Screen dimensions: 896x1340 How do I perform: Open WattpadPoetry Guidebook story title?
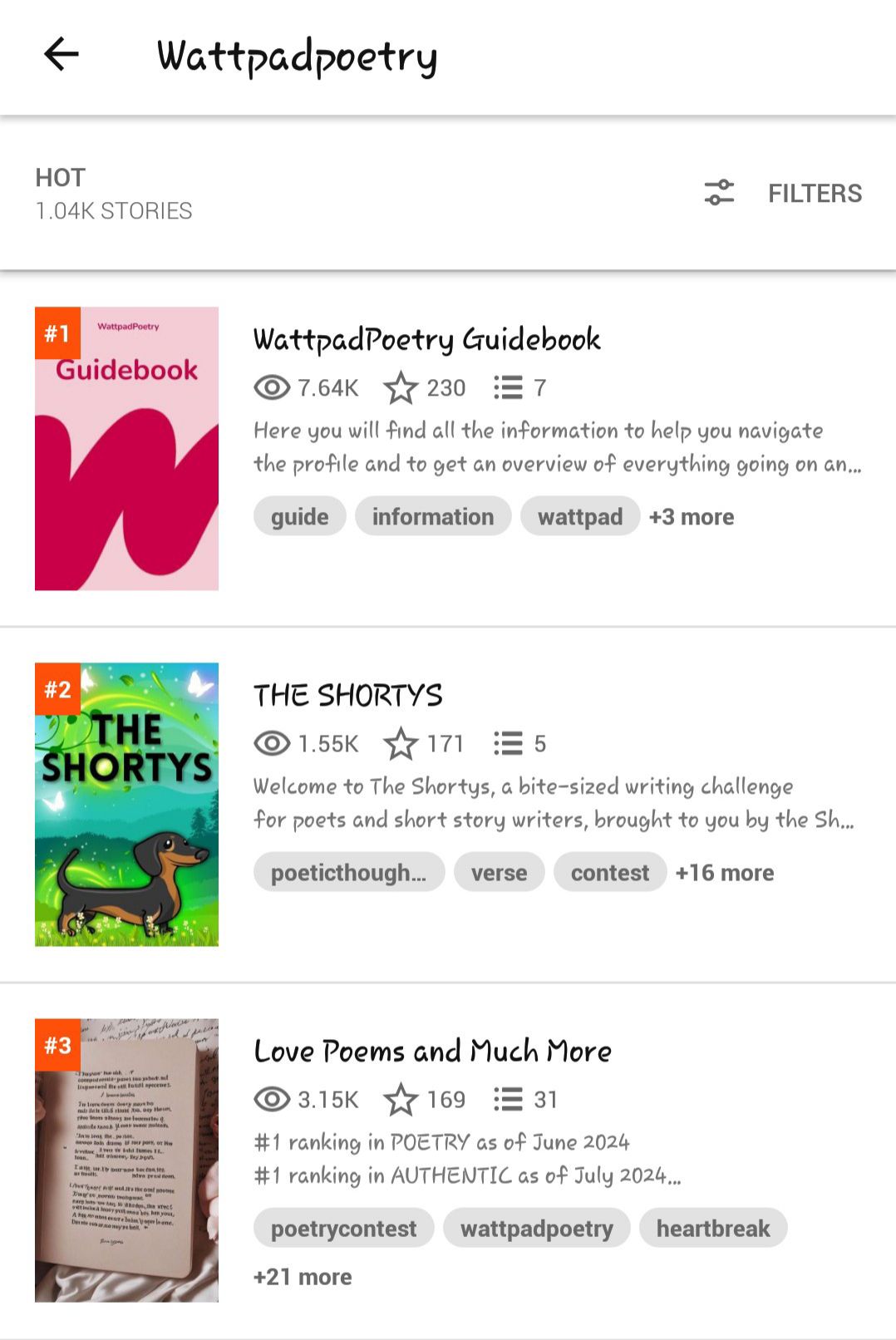427,339
